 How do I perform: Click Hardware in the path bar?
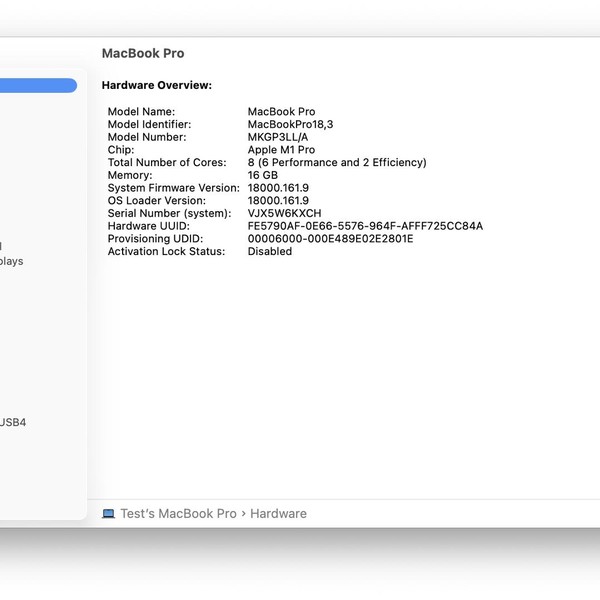[278, 514]
